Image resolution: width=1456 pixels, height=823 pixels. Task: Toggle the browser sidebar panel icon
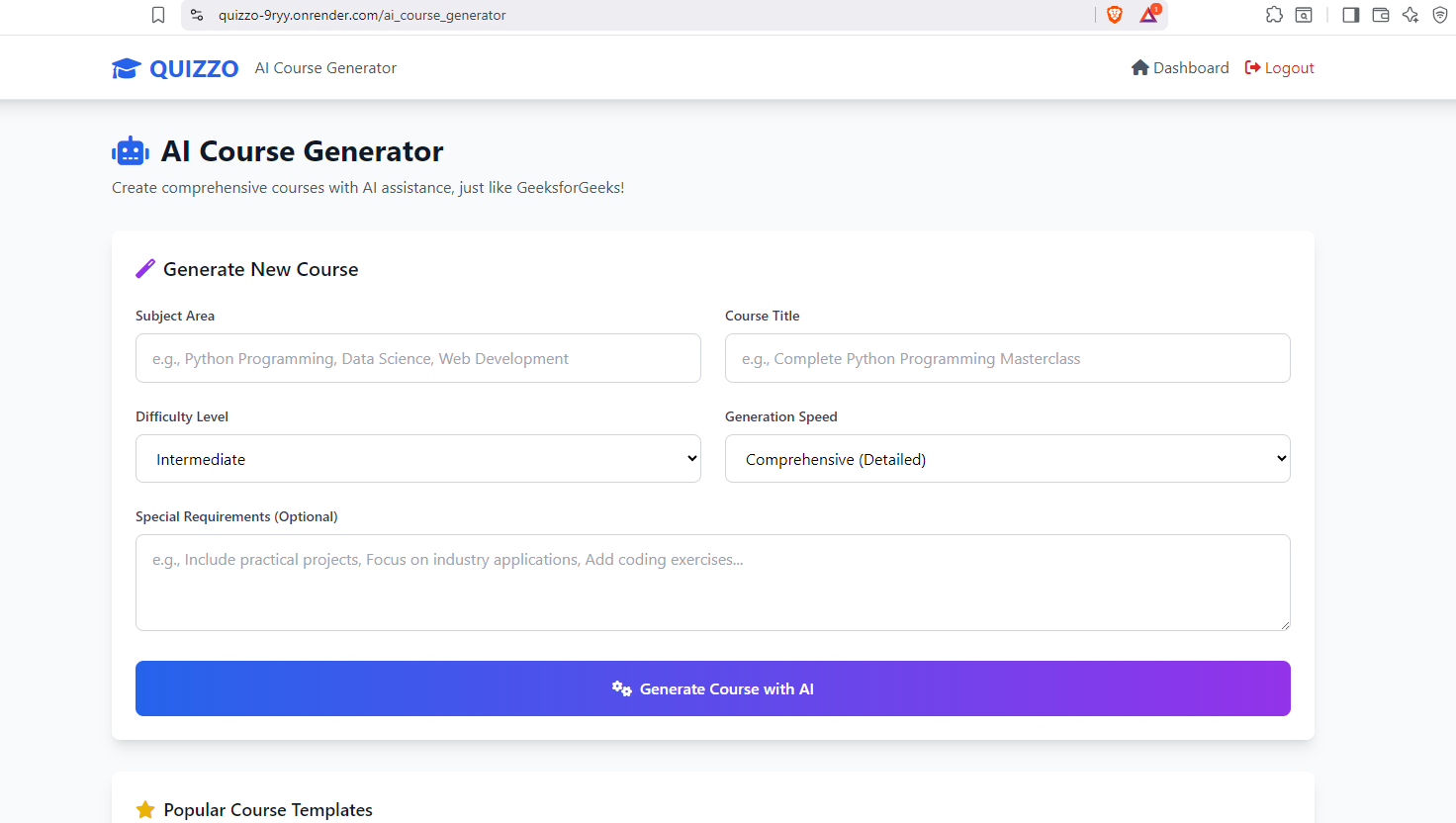pyautogui.click(x=1351, y=15)
